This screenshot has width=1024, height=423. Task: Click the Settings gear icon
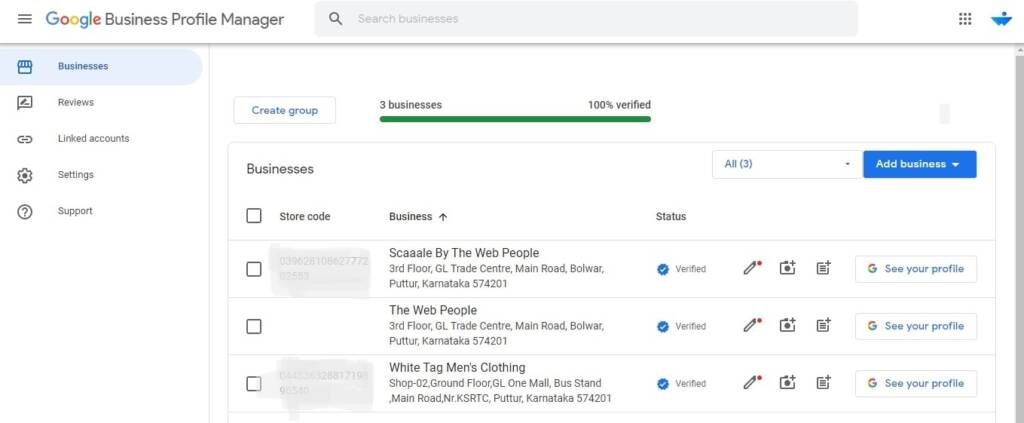(25, 176)
